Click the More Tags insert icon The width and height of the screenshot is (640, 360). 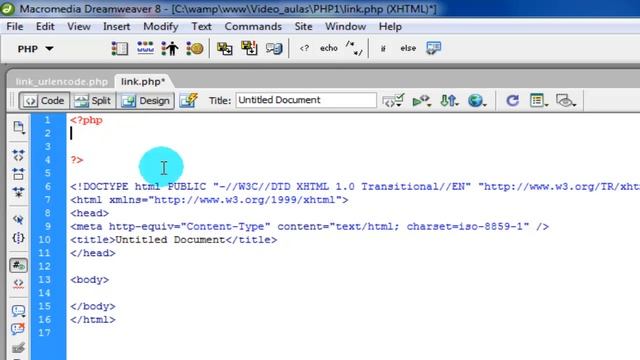[x=433, y=48]
